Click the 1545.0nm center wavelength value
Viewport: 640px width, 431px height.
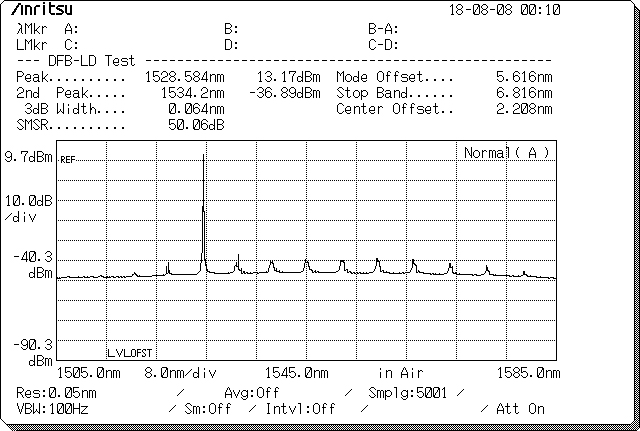[x=292, y=372]
